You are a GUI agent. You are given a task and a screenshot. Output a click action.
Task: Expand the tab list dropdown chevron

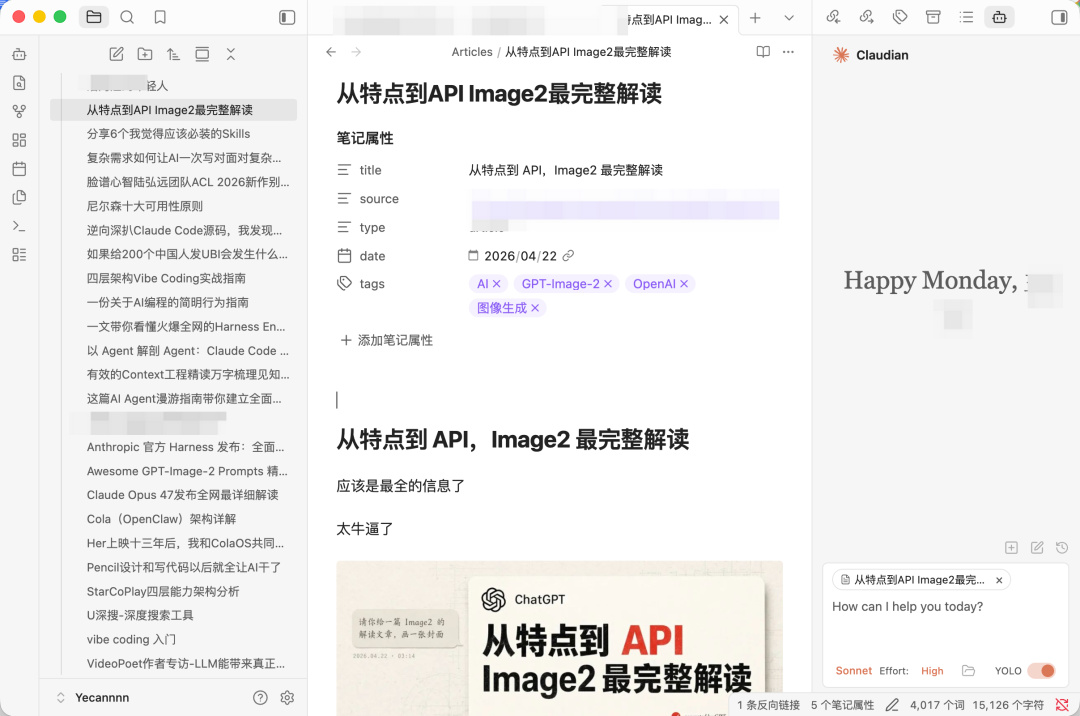(x=789, y=18)
